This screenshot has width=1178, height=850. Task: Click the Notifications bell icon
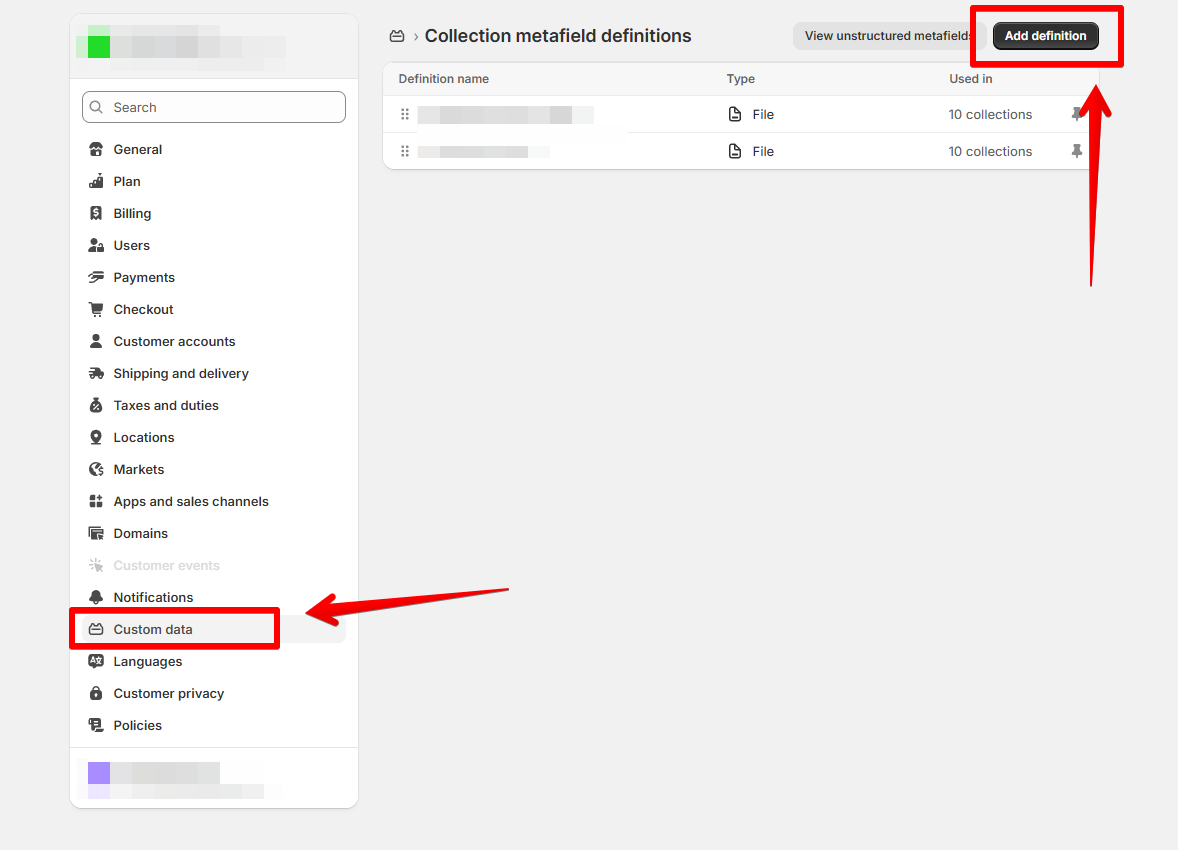pos(96,598)
